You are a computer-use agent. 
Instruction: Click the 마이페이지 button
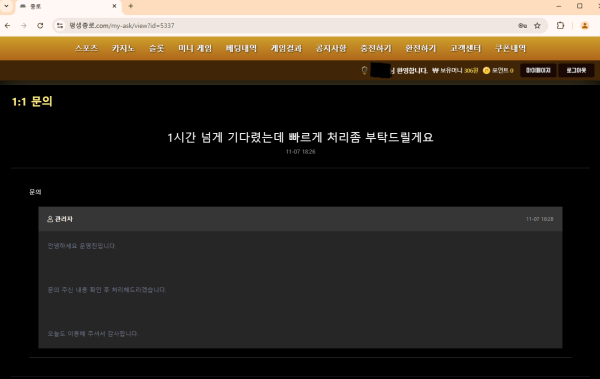pyautogui.click(x=538, y=70)
